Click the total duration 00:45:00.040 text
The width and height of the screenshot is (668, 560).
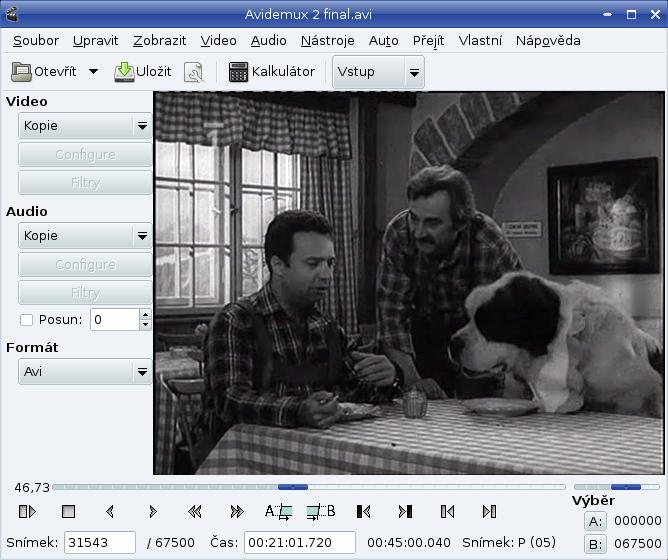pyautogui.click(x=409, y=543)
